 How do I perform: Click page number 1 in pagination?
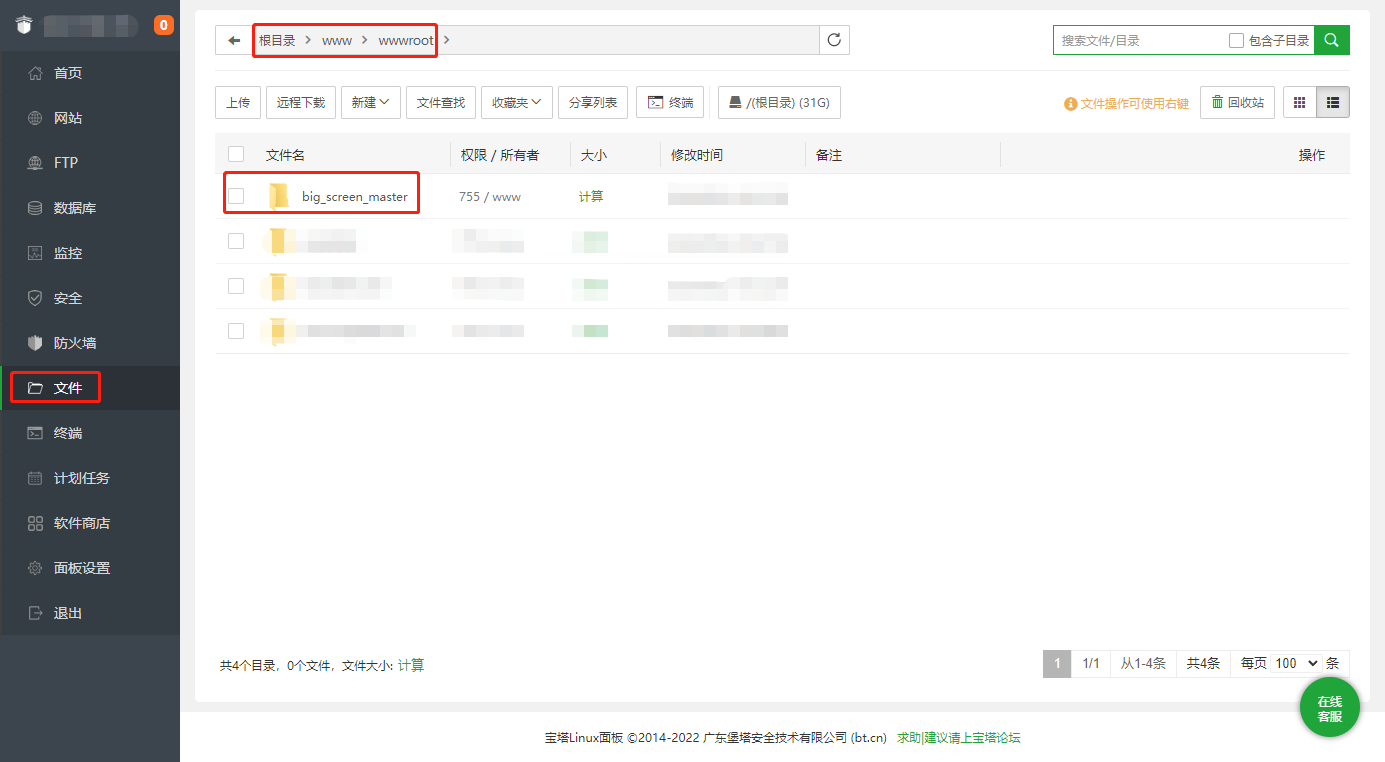pos(1057,664)
